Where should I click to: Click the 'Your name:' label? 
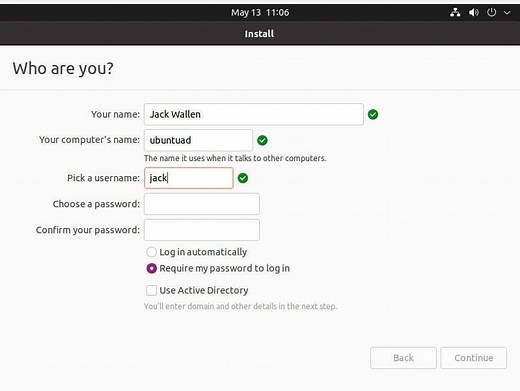pos(115,114)
